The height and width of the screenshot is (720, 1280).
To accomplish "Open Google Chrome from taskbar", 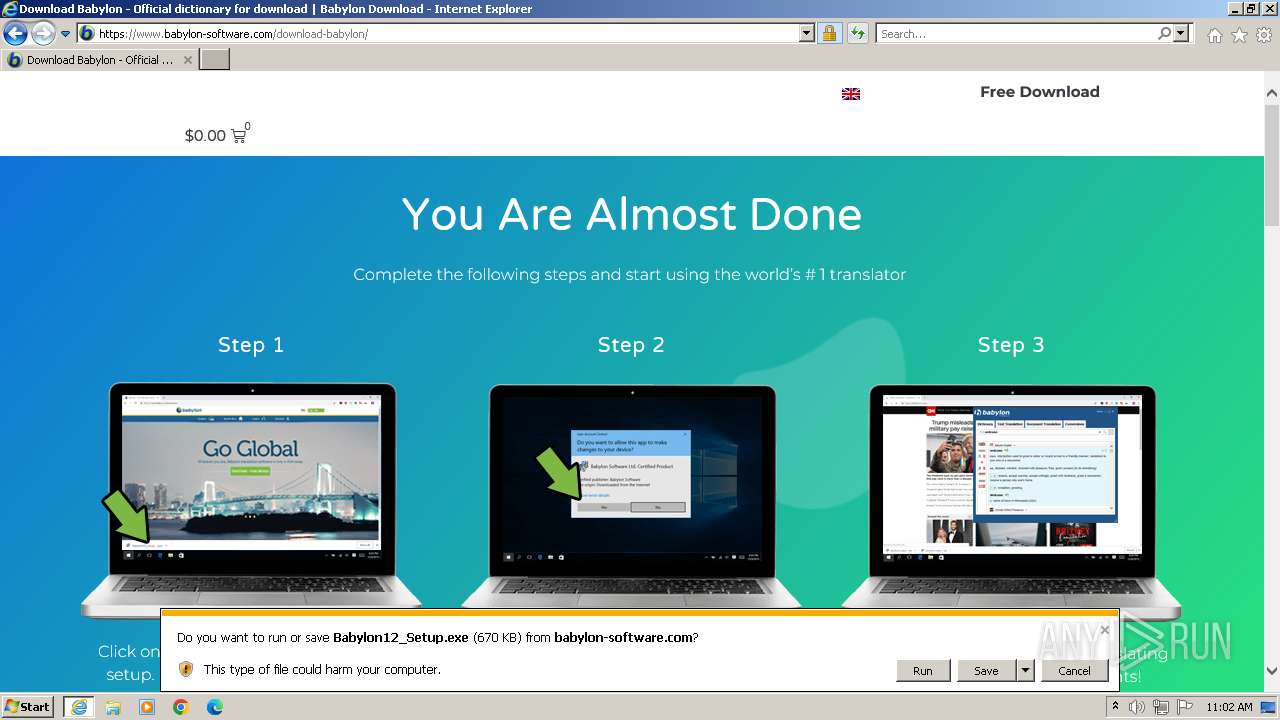I will tap(181, 707).
